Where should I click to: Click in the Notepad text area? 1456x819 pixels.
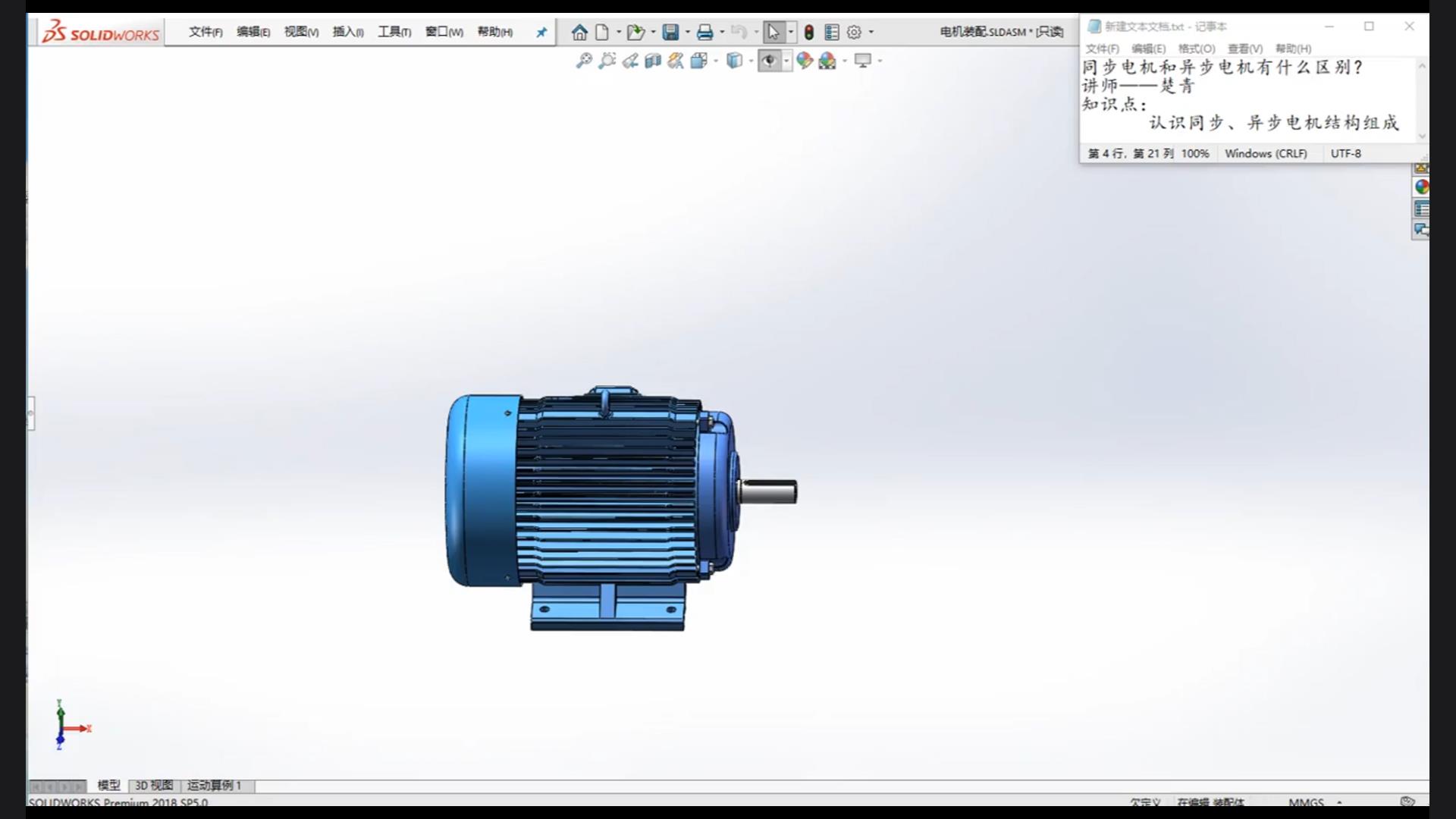(x=1247, y=99)
